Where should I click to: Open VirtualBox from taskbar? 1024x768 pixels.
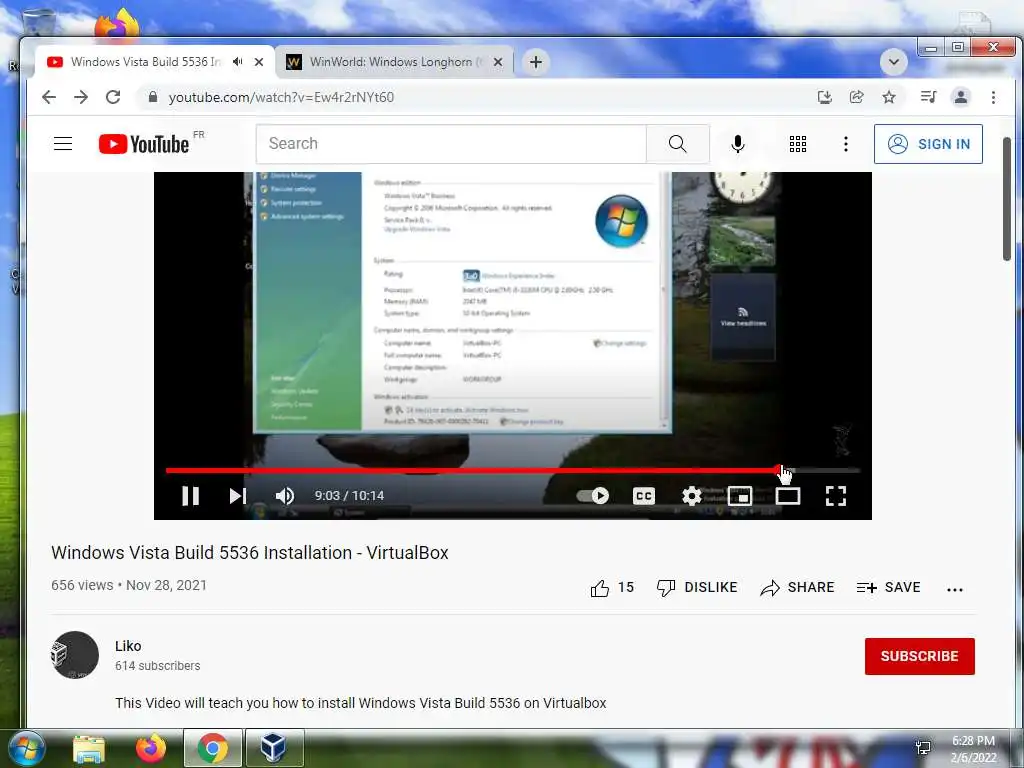pos(274,748)
